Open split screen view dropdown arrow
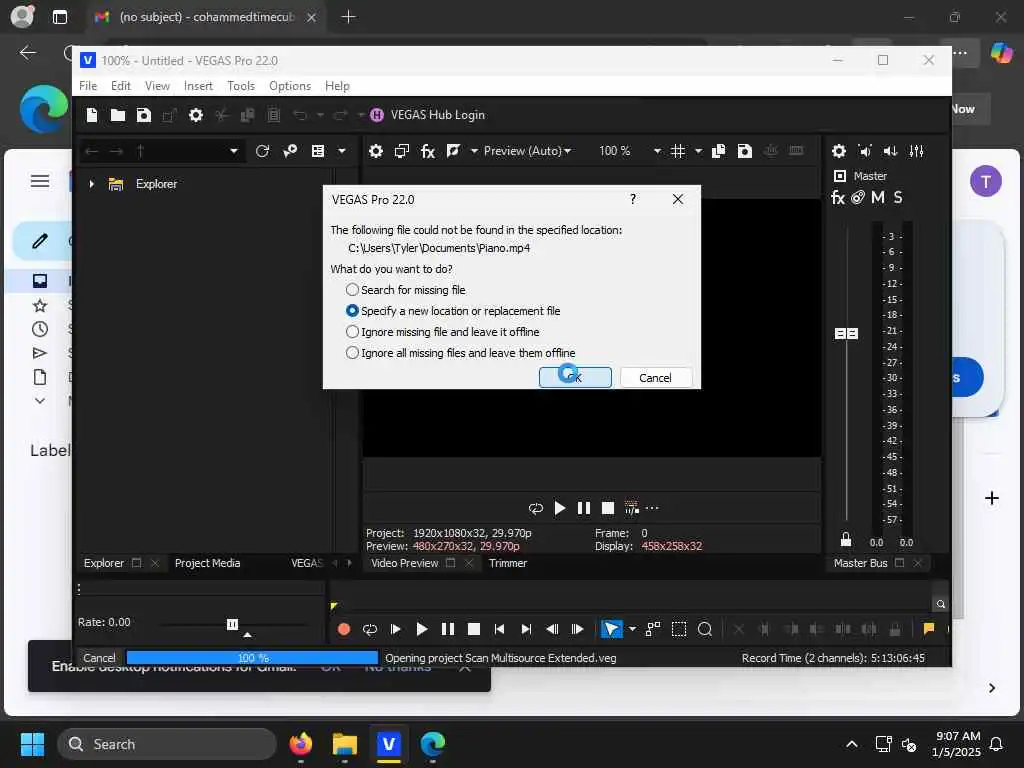The height and width of the screenshot is (768, 1024). [x=474, y=151]
